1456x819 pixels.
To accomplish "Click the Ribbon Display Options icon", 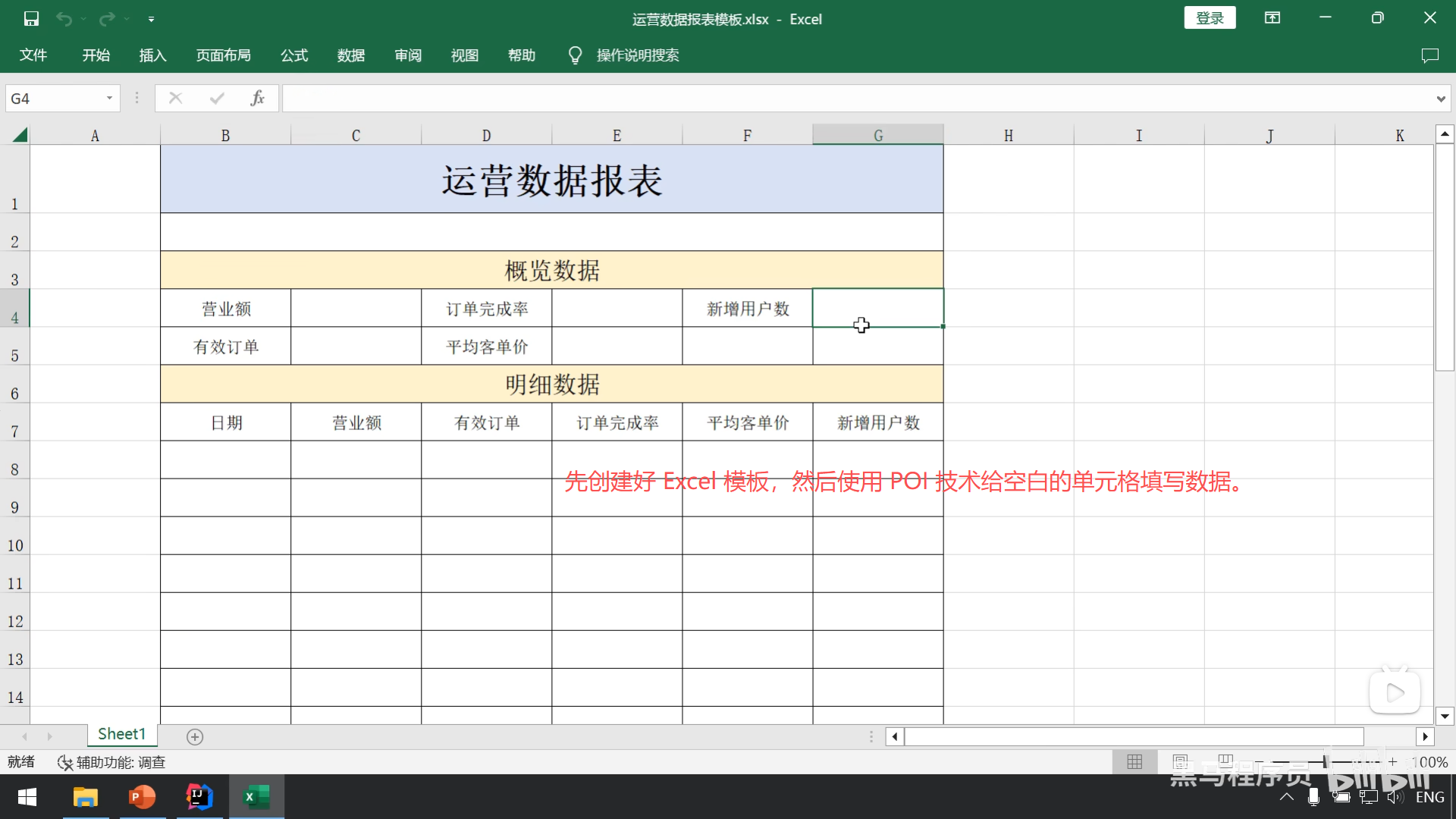I will coord(1272,18).
